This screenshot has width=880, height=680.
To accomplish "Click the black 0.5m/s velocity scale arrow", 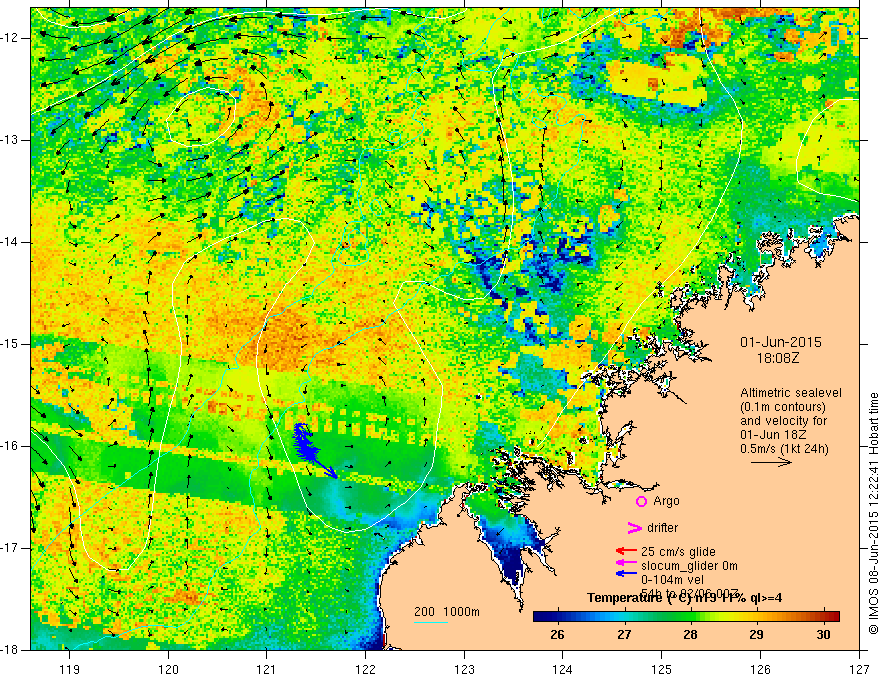I will click(771, 462).
